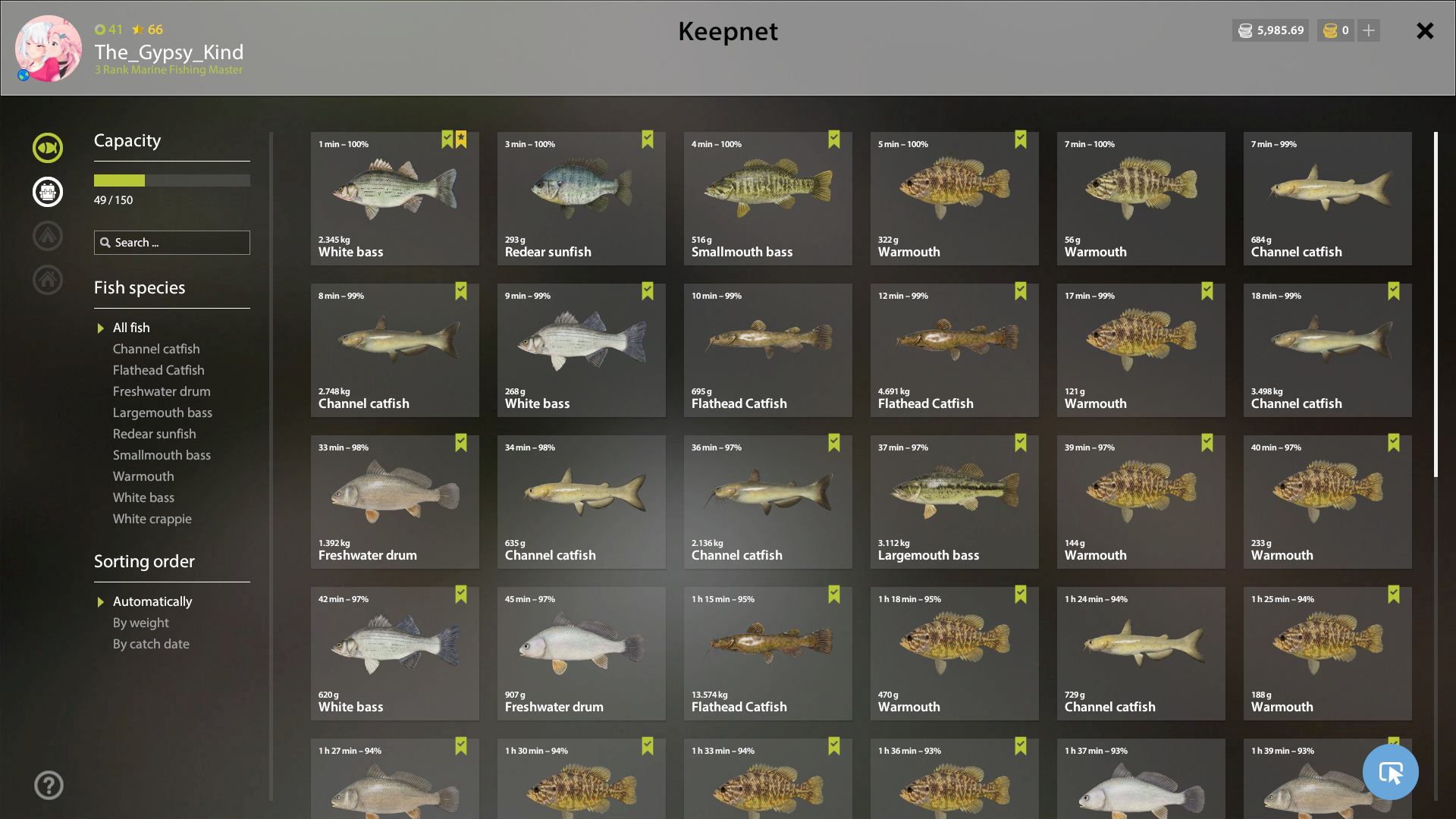The width and height of the screenshot is (1456, 819).
Task: Click the vertical scrollbar on the right
Action: pyautogui.click(x=1436, y=305)
